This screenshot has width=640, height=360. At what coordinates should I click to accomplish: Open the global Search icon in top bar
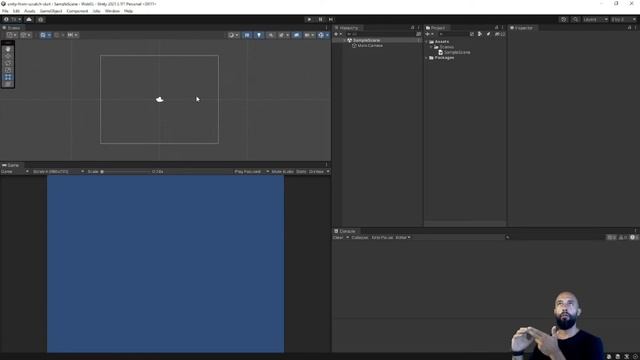point(575,19)
